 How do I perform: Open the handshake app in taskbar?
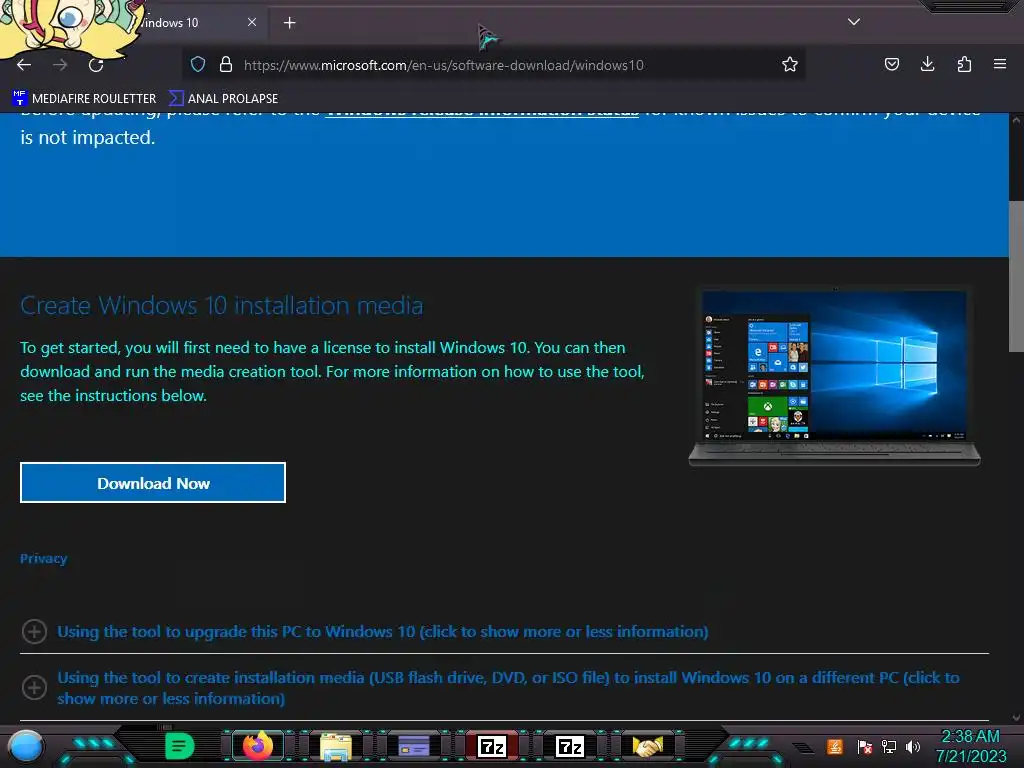[647, 746]
